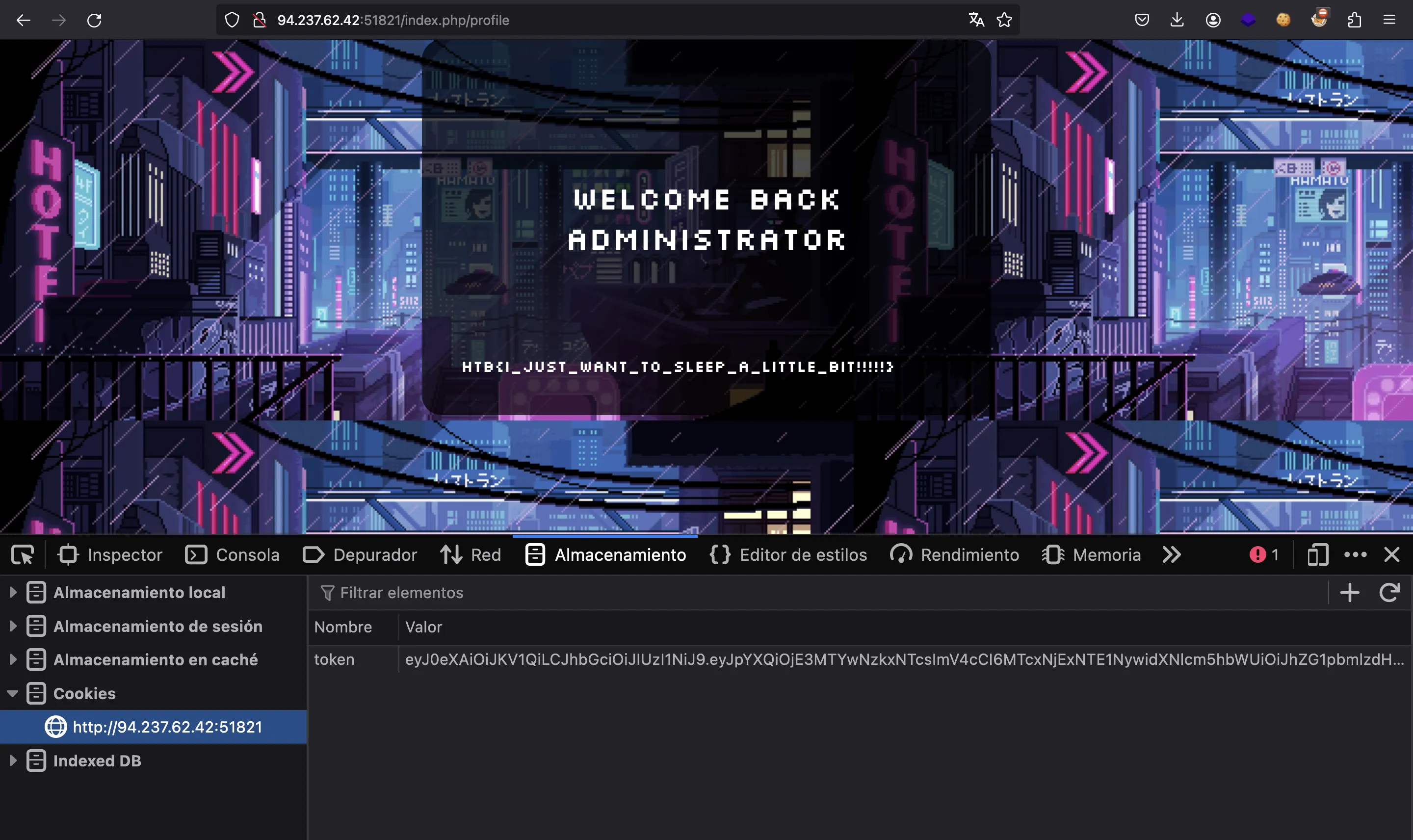Screen dimensions: 1413x840
Task: Click the URL address bar
Action: point(617,21)
